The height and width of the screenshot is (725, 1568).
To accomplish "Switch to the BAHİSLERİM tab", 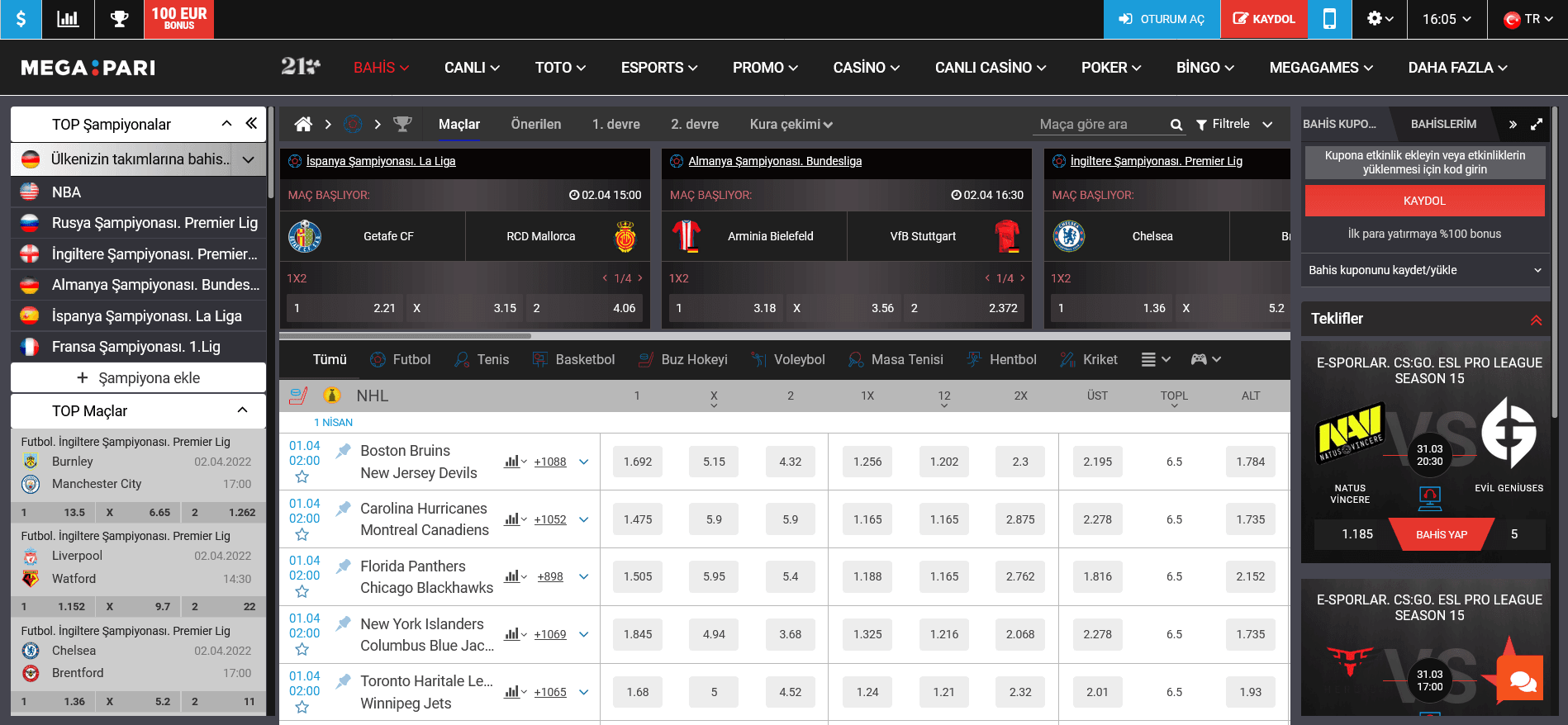I will click(1443, 124).
